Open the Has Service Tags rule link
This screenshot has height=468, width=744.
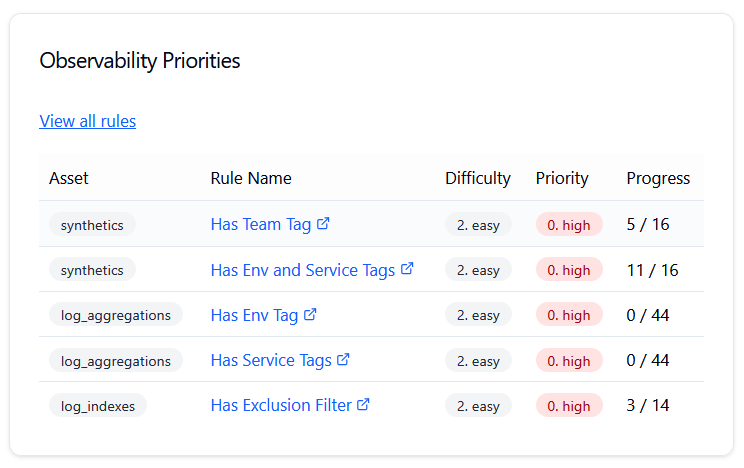click(x=271, y=360)
